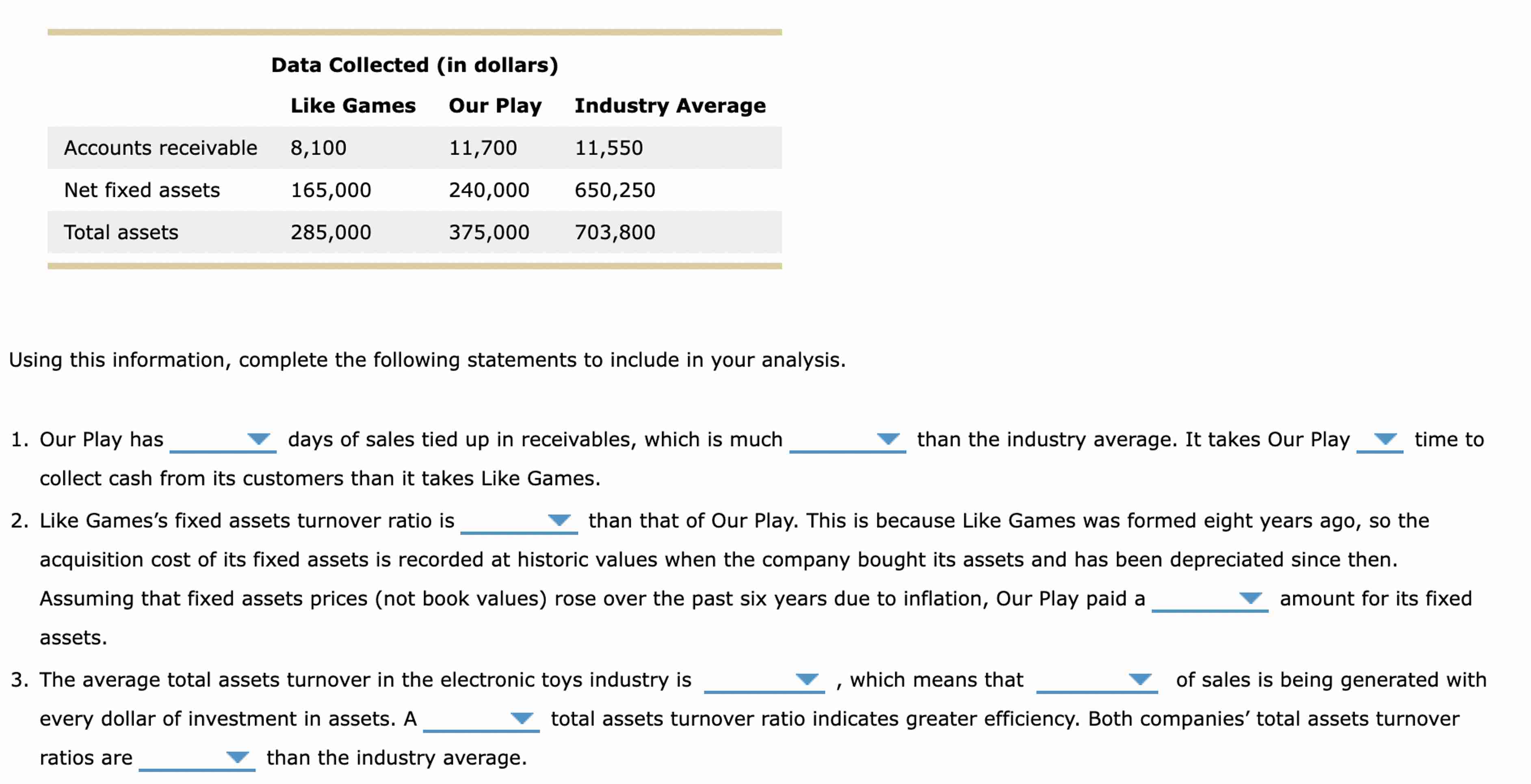
Task: Open the fixed assets turnover ratio comparison dropdown
Action: pos(559,521)
